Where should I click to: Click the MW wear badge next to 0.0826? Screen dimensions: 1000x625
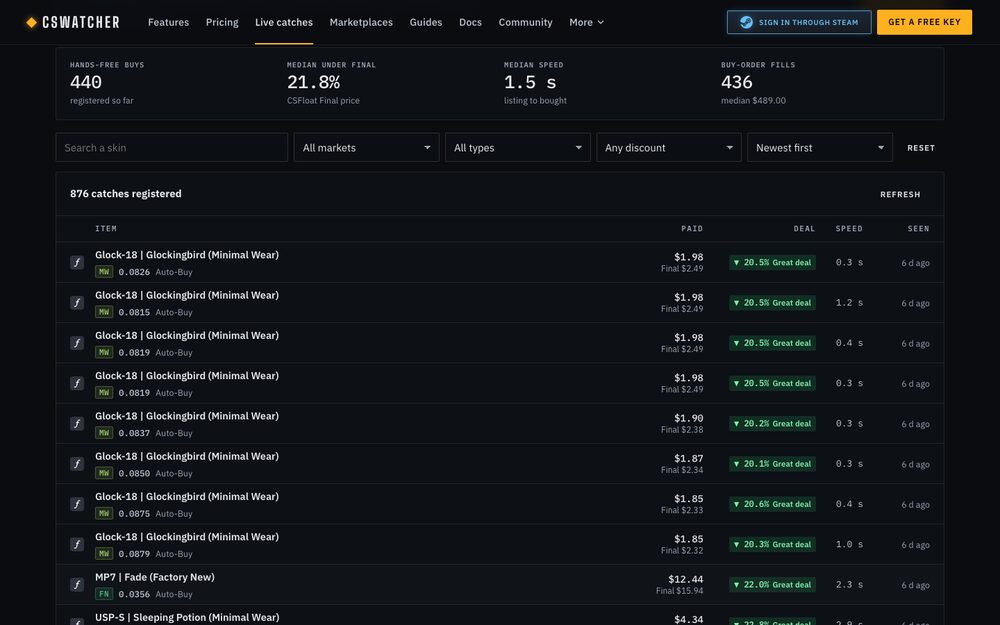click(x=104, y=272)
